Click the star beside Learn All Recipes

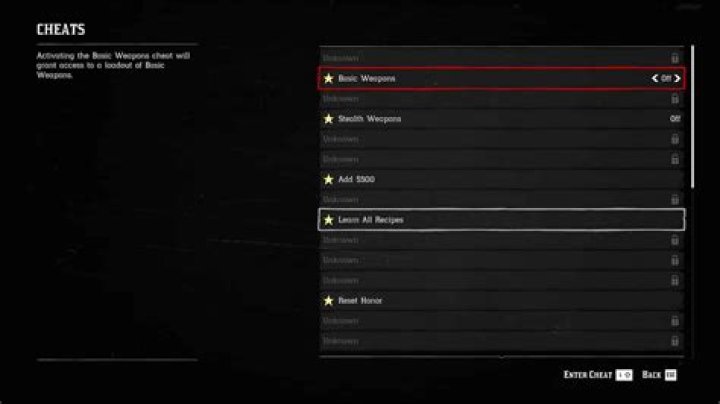[x=328, y=220]
